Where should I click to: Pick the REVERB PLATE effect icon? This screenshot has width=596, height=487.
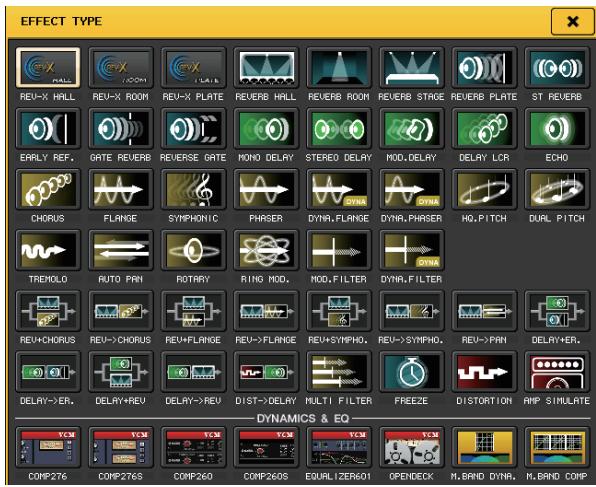(484, 68)
